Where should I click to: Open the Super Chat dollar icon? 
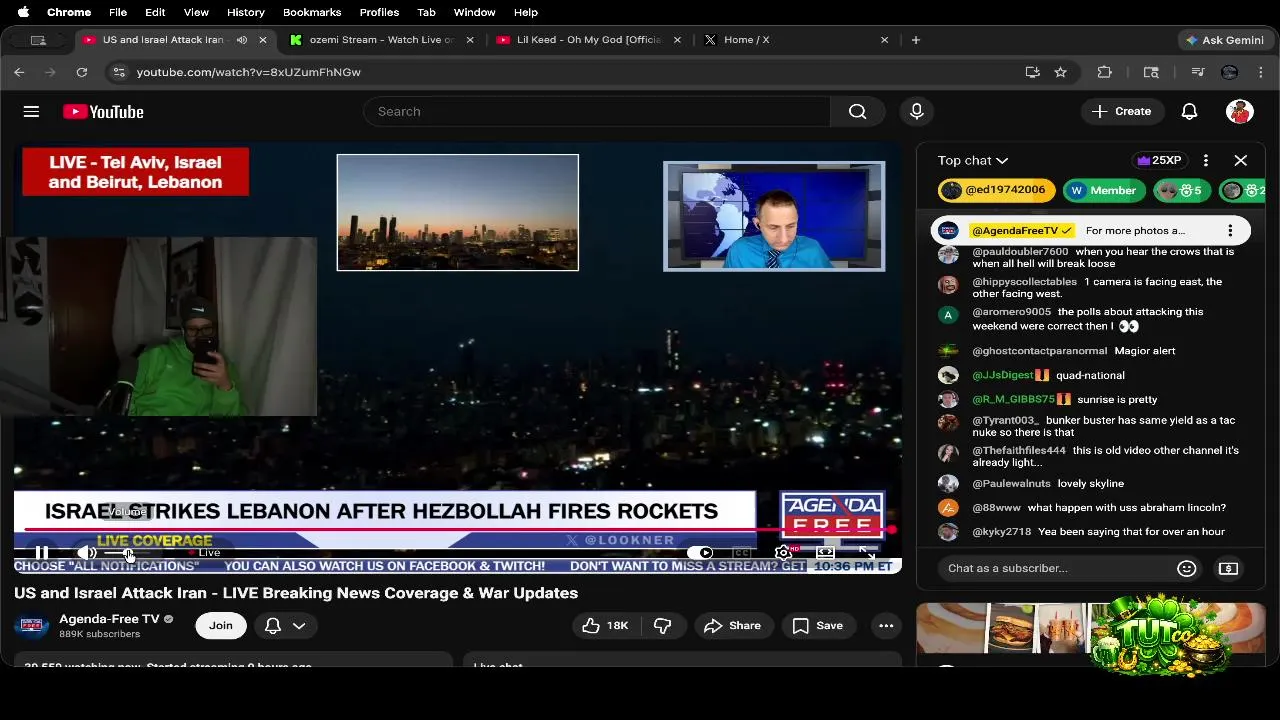[x=1228, y=568]
